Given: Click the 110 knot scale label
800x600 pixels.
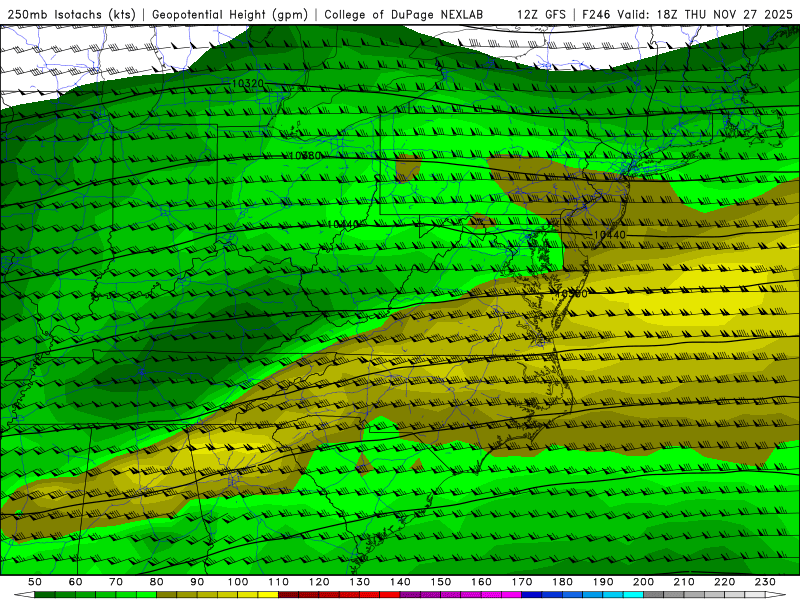Looking at the screenshot, I should pyautogui.click(x=279, y=582).
